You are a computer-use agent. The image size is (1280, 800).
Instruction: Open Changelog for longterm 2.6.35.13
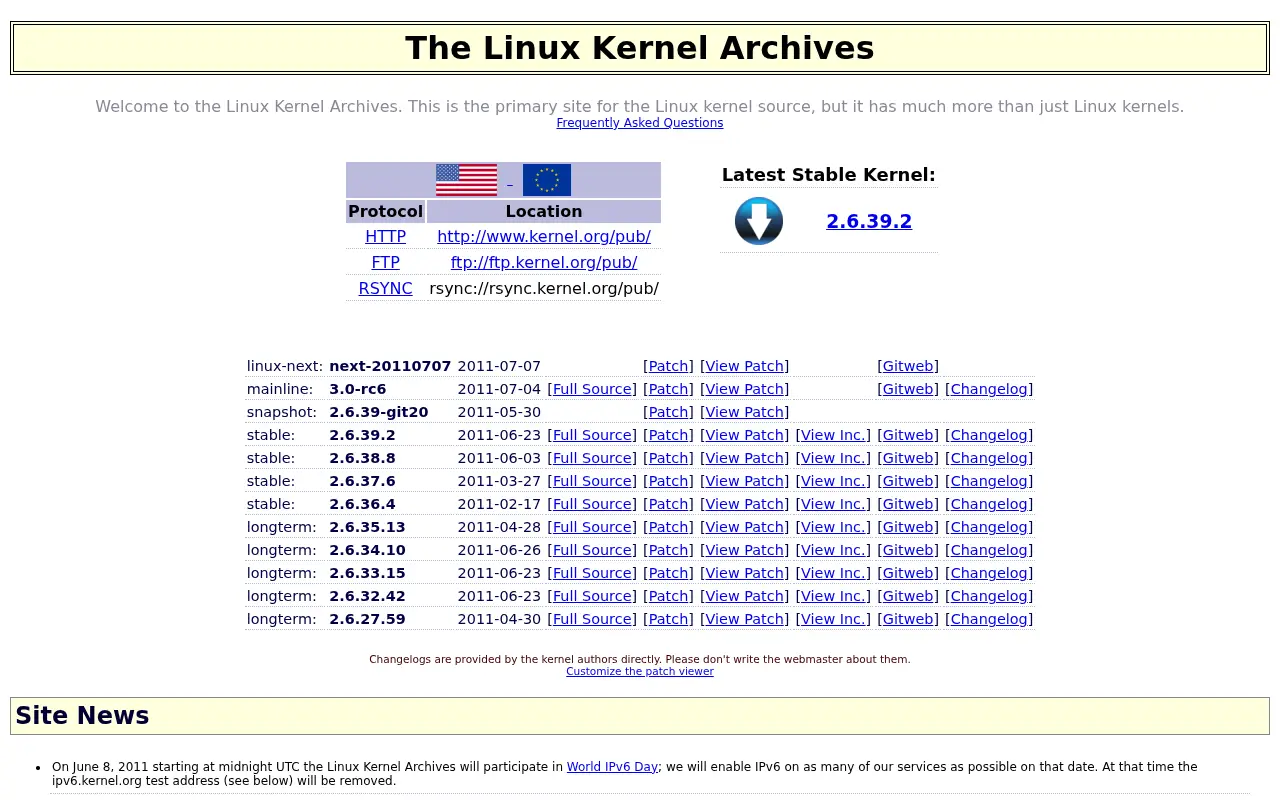(989, 527)
